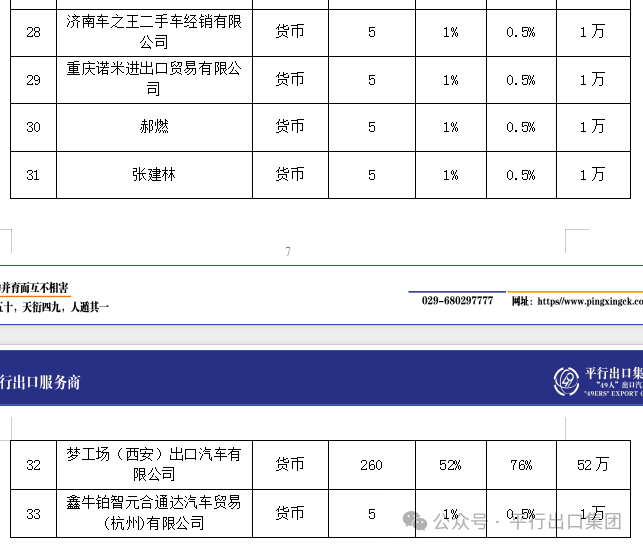Click row number 33
The height and width of the screenshot is (548, 643).
tap(33, 513)
